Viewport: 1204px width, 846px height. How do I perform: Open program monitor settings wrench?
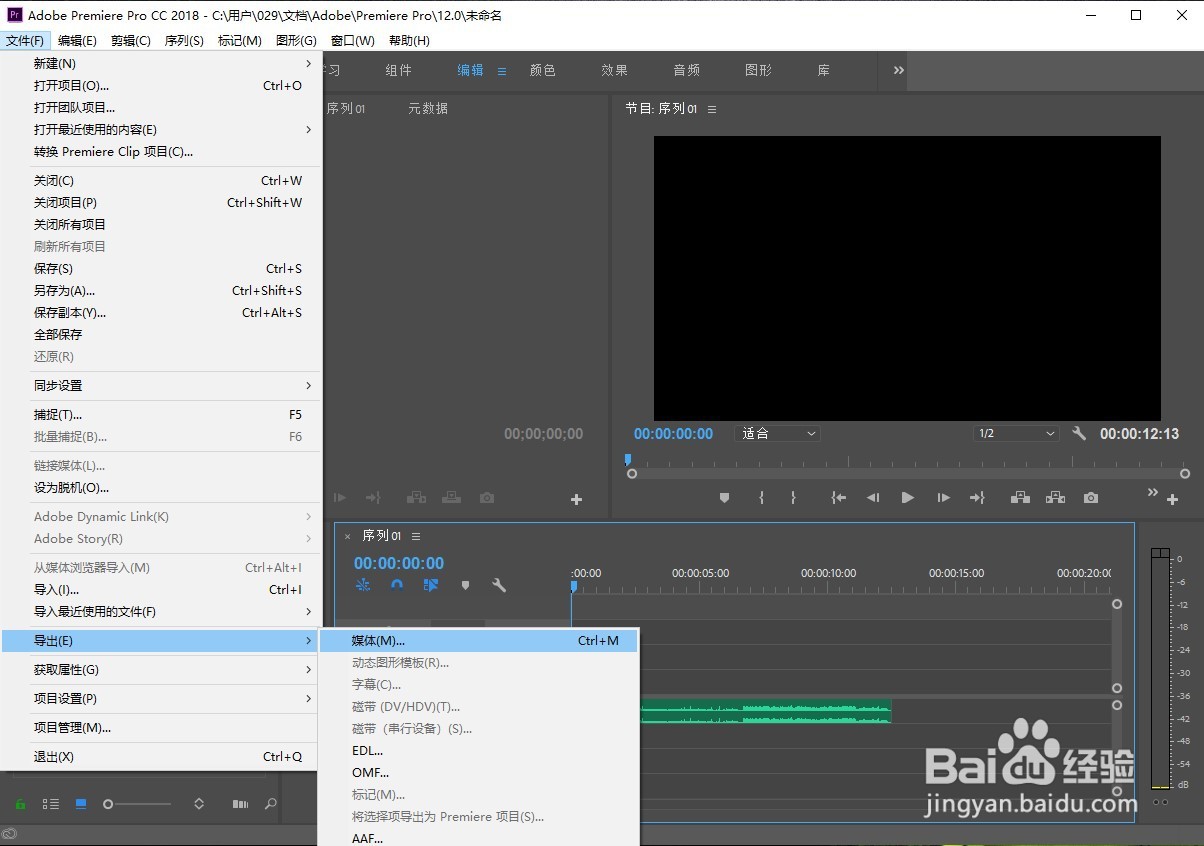tap(1079, 433)
